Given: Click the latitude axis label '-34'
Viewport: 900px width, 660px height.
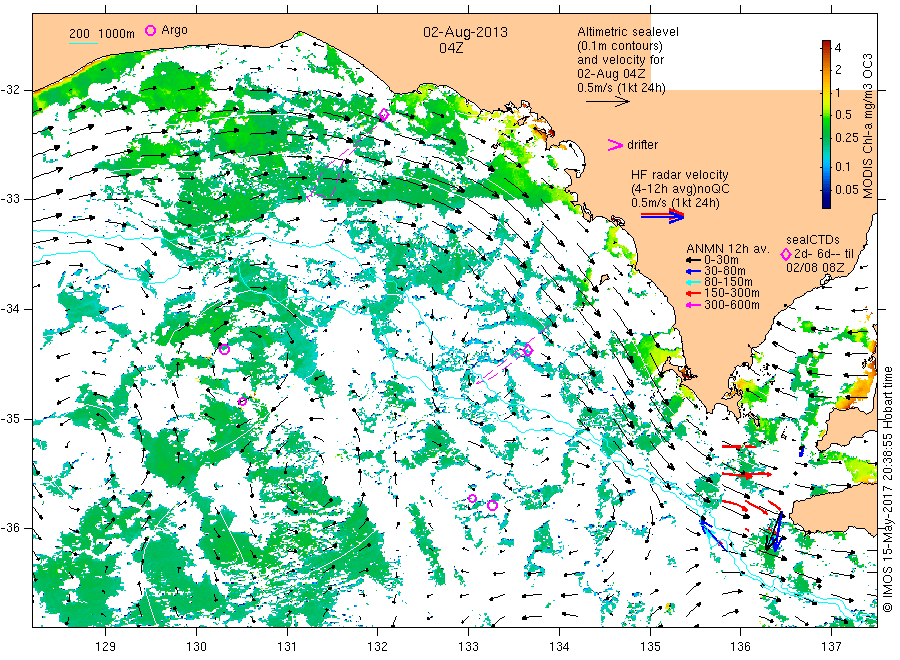Looking at the screenshot, I should [x=10, y=309].
